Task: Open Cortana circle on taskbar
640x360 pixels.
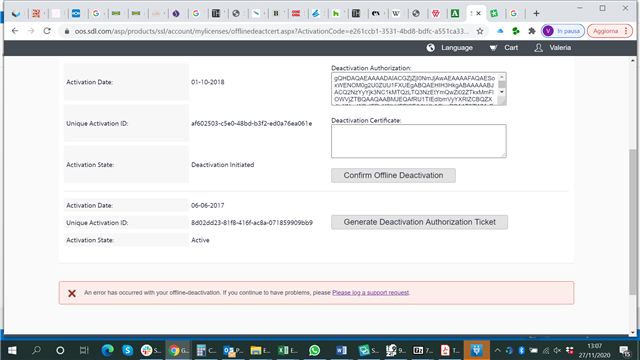Action: pyautogui.click(x=60, y=350)
